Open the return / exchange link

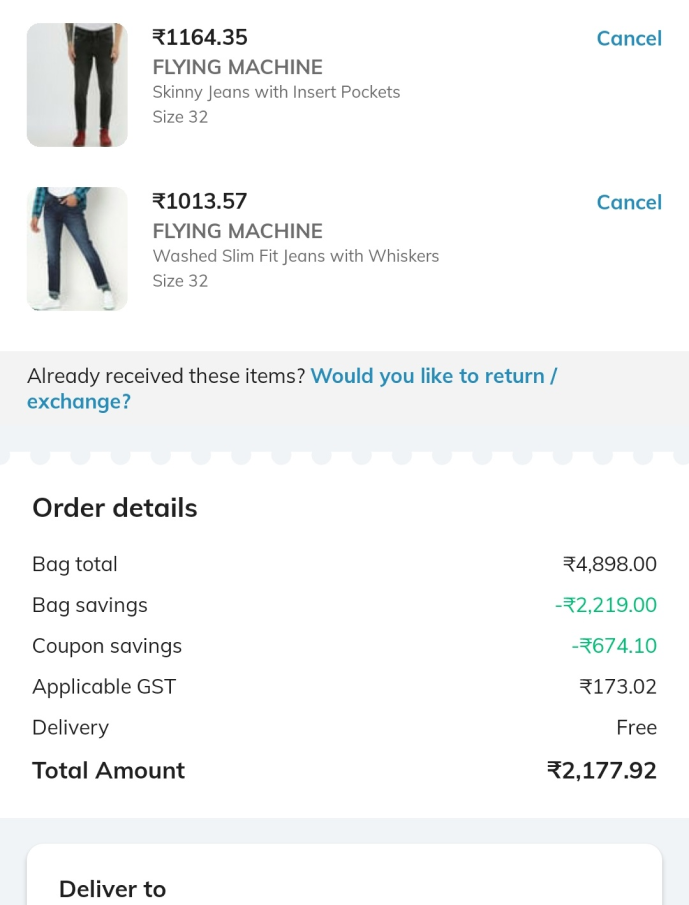[x=433, y=376]
